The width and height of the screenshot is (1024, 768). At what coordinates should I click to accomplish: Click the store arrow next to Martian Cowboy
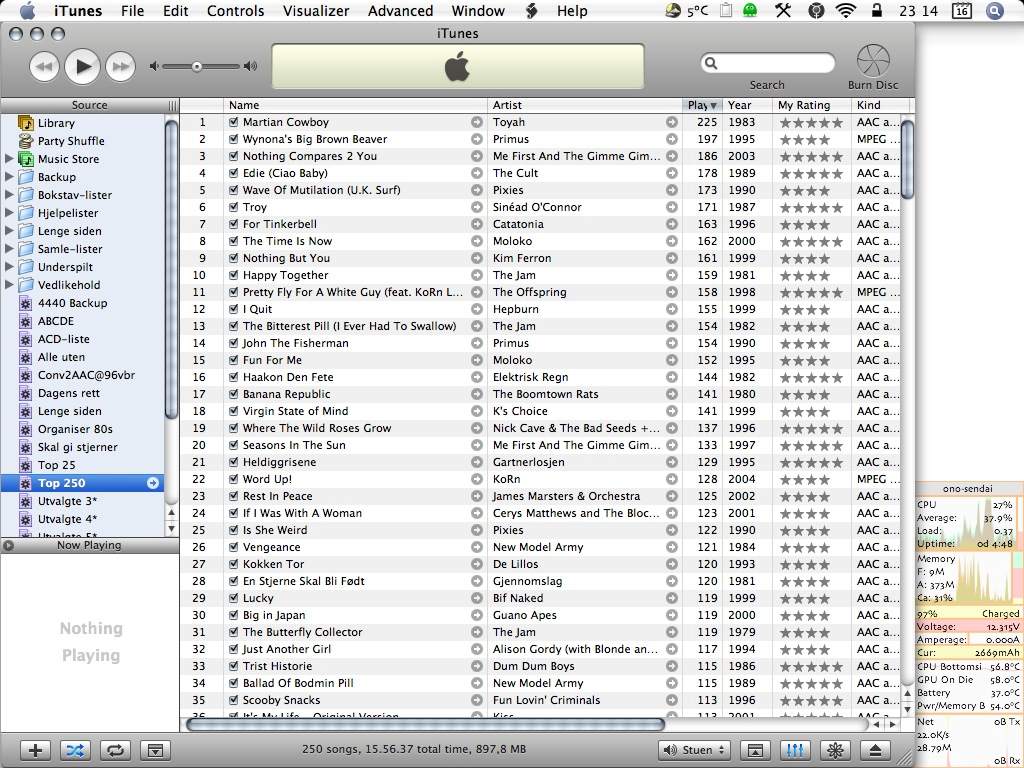point(477,122)
